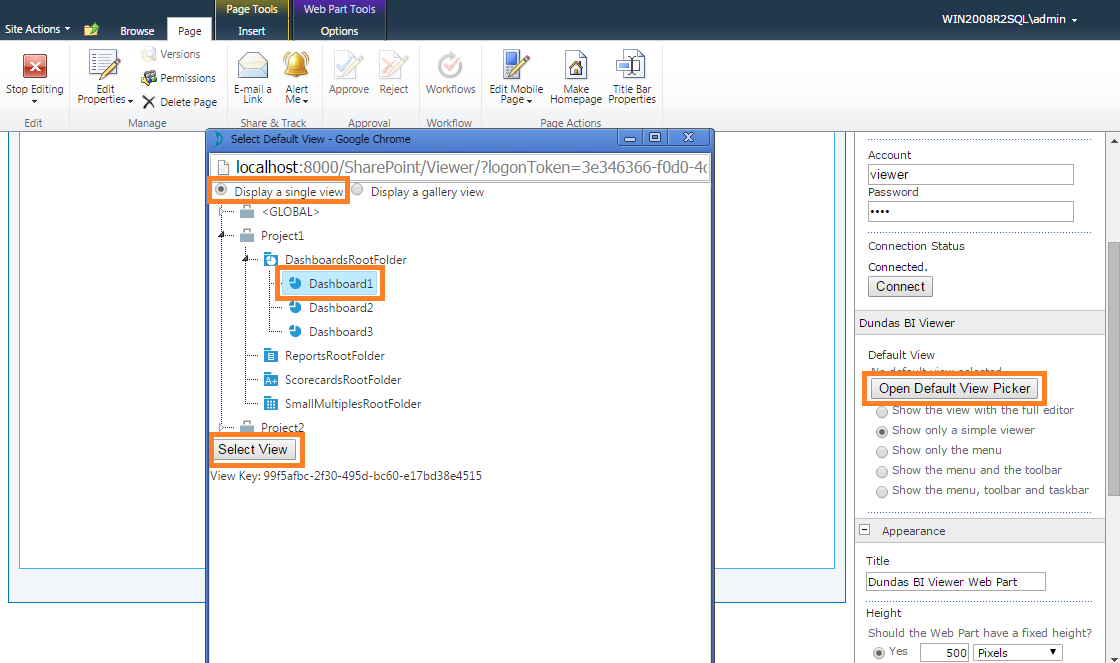Open the Insert tab under Page Tools

251,31
